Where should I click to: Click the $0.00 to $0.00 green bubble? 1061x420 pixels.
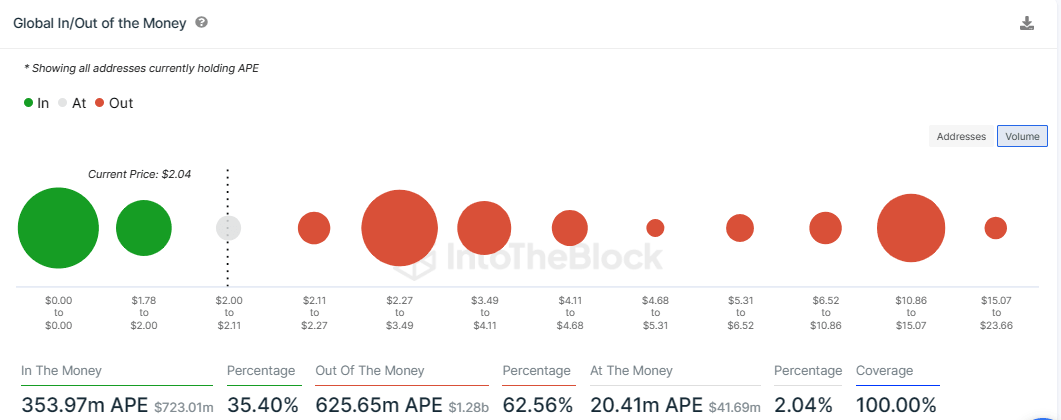click(58, 228)
